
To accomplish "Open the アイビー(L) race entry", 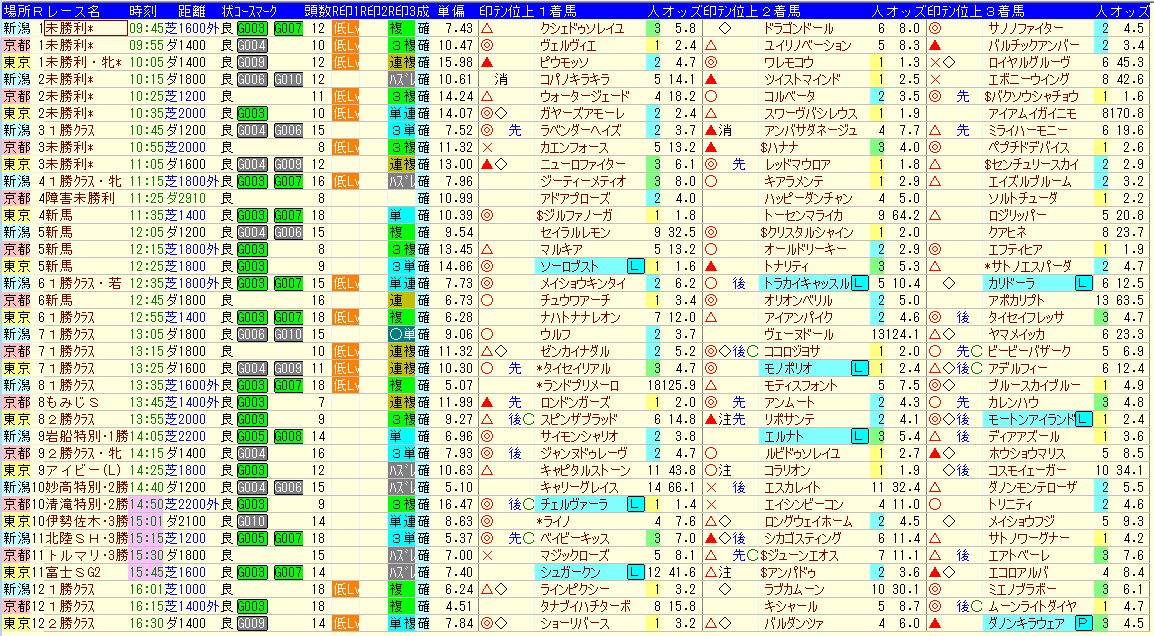I will pyautogui.click(x=79, y=470).
